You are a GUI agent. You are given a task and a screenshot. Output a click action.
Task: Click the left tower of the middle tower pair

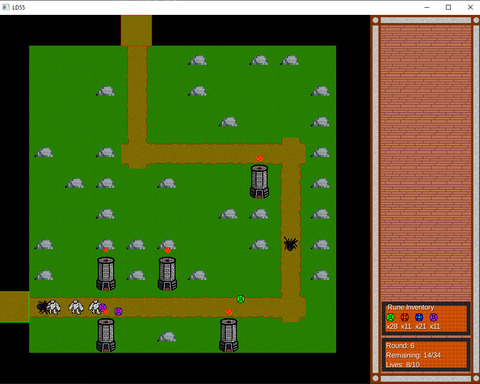[x=106, y=273]
